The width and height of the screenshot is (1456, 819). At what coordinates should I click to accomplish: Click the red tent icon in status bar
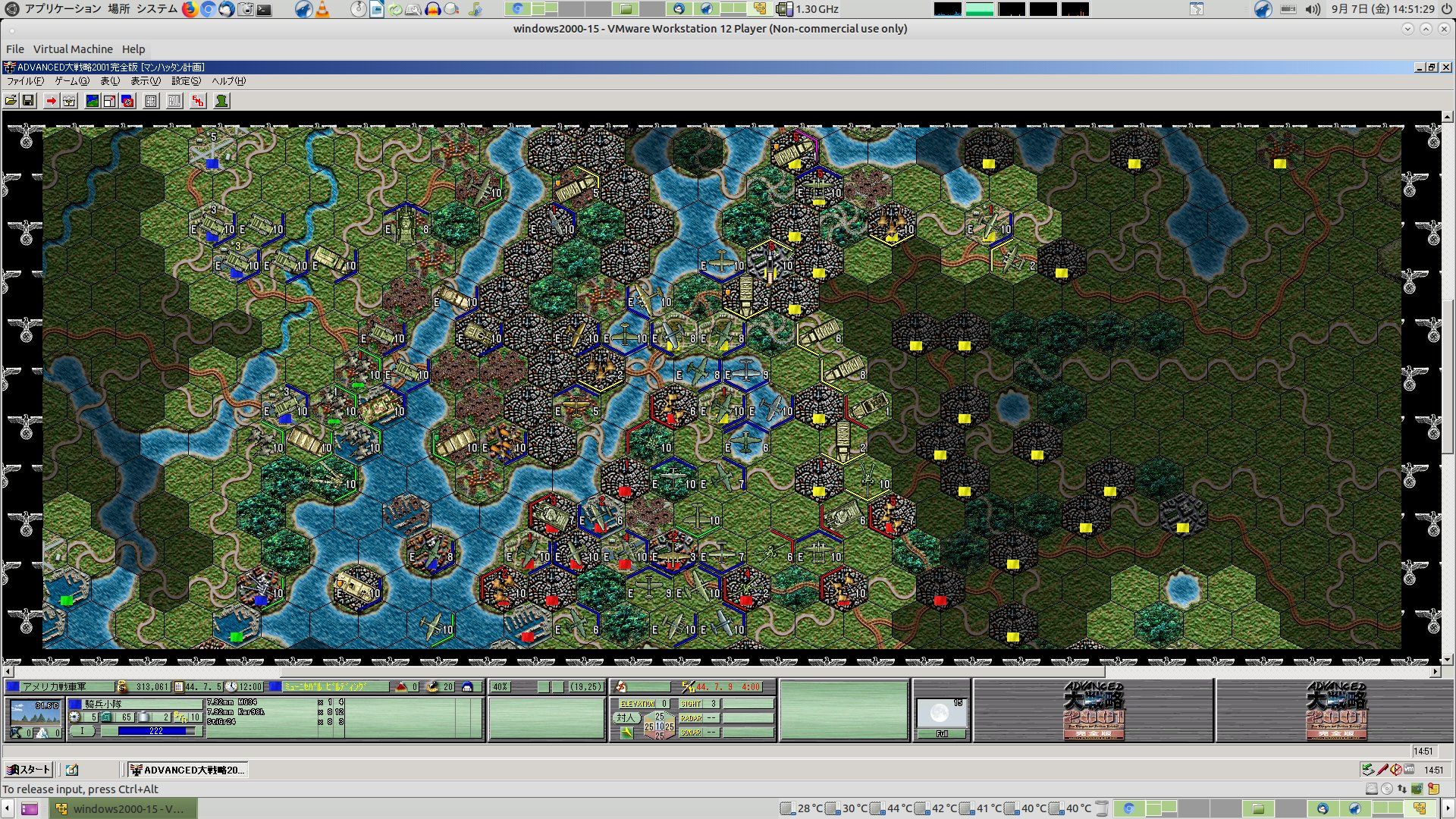coord(402,687)
